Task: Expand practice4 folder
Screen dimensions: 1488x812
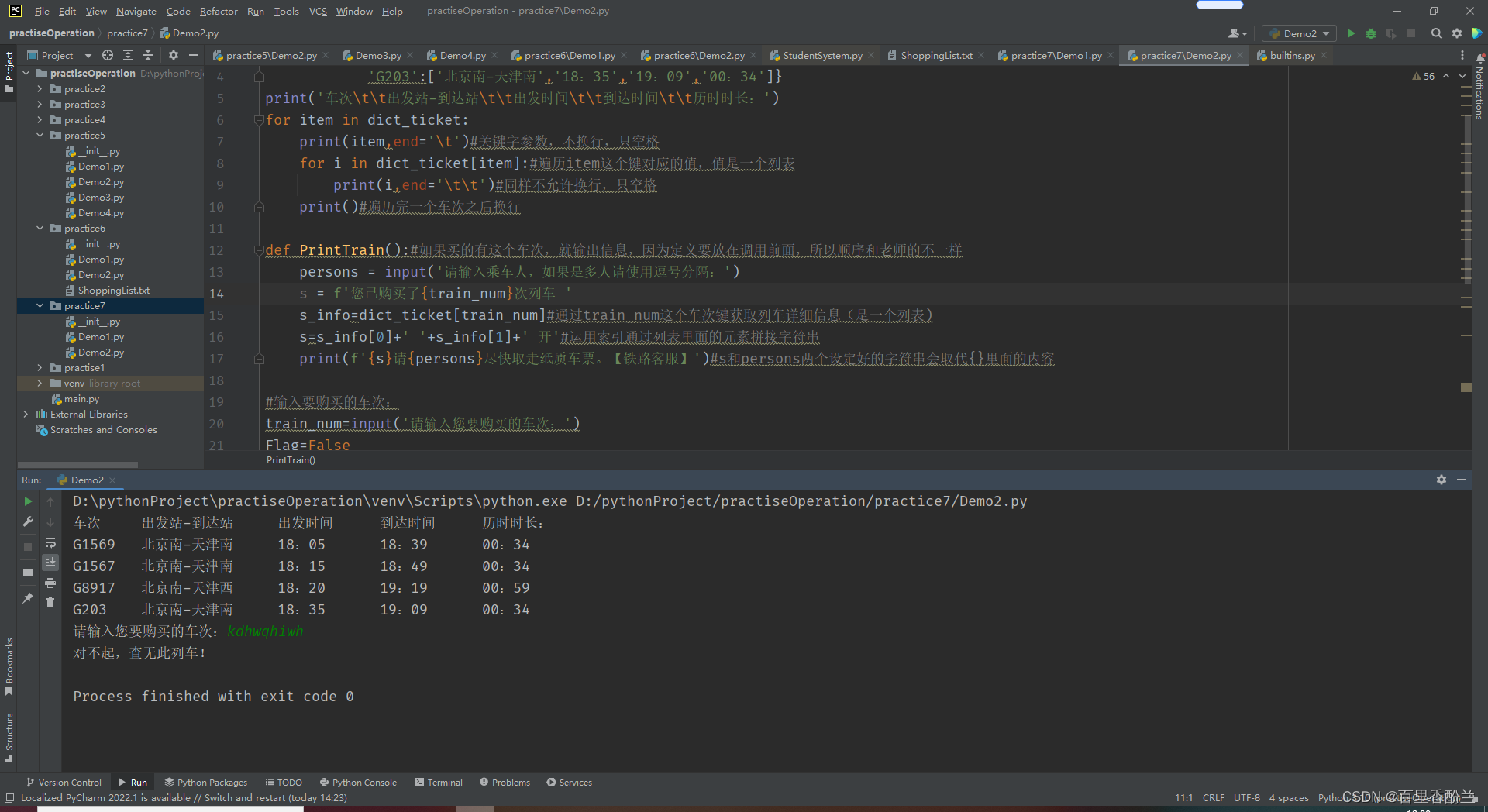Action: click(40, 120)
